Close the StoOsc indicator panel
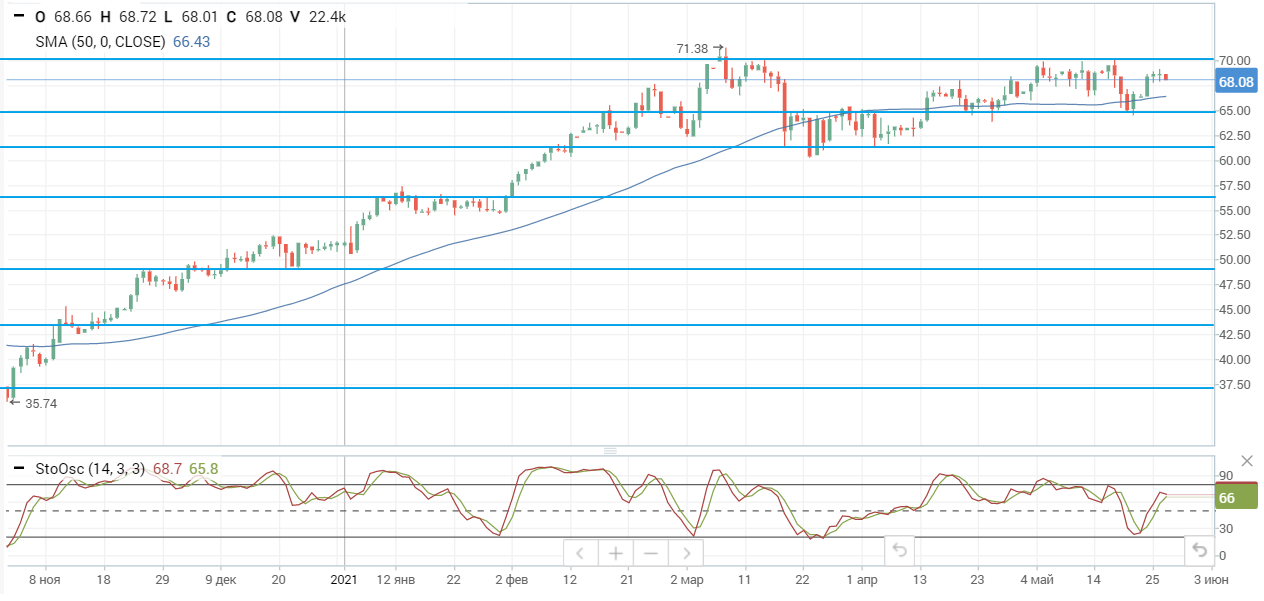The width and height of the screenshot is (1264, 601). (1246, 461)
